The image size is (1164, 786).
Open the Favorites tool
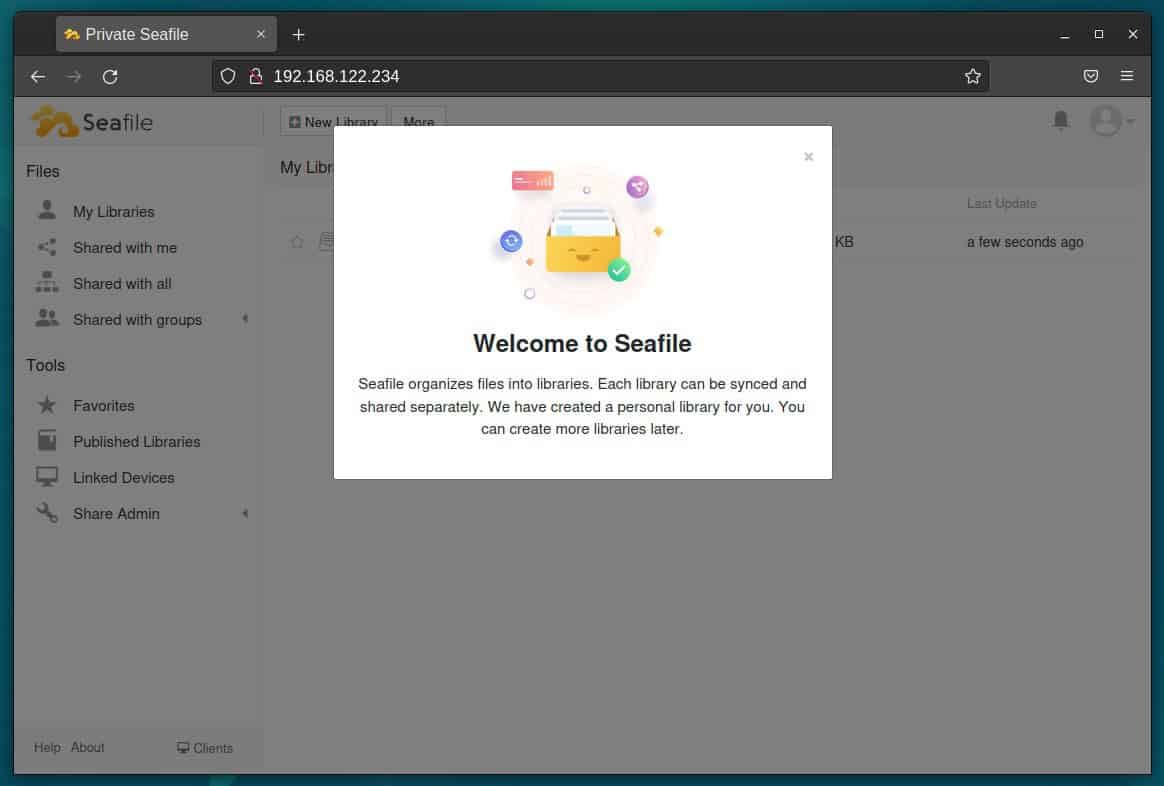click(104, 405)
